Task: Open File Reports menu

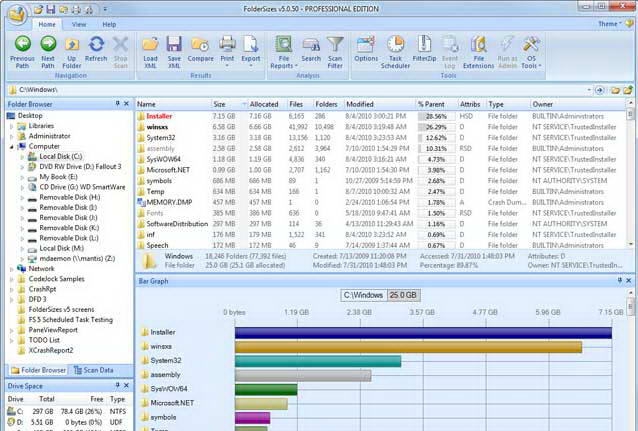Action: tap(284, 52)
